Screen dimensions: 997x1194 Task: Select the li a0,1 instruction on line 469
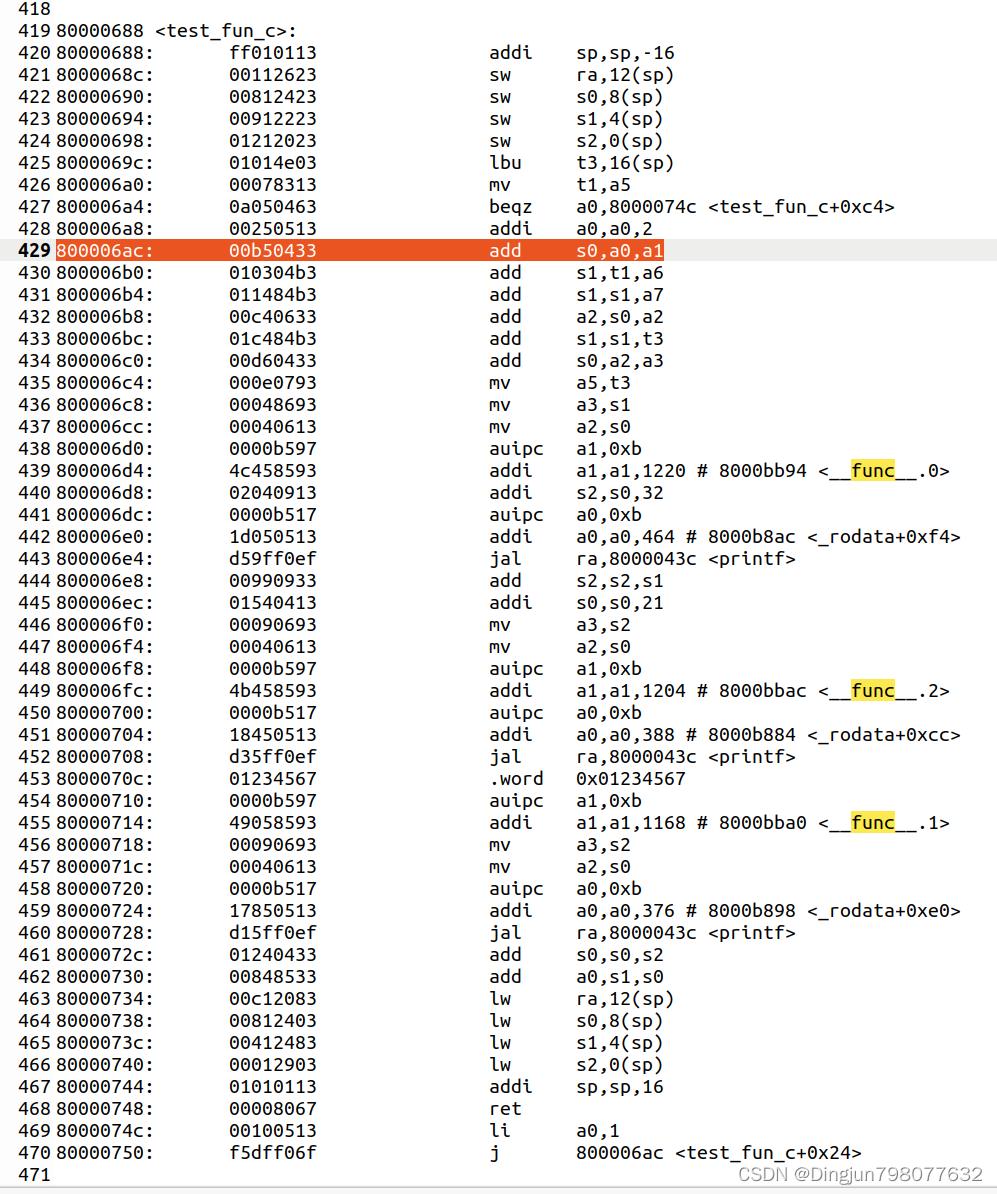[540, 1131]
